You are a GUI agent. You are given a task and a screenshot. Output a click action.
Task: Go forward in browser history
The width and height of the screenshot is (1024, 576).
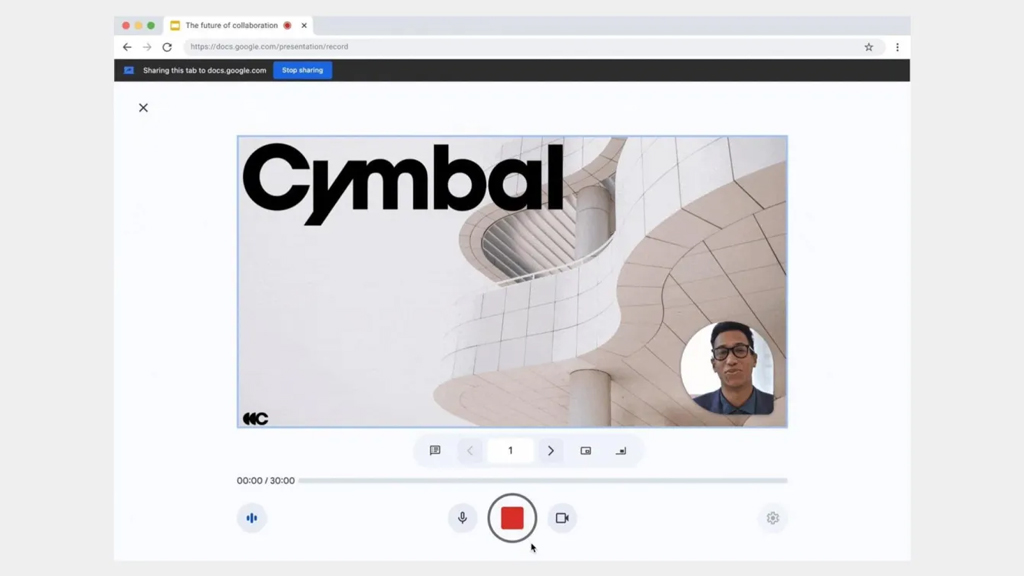coord(147,47)
